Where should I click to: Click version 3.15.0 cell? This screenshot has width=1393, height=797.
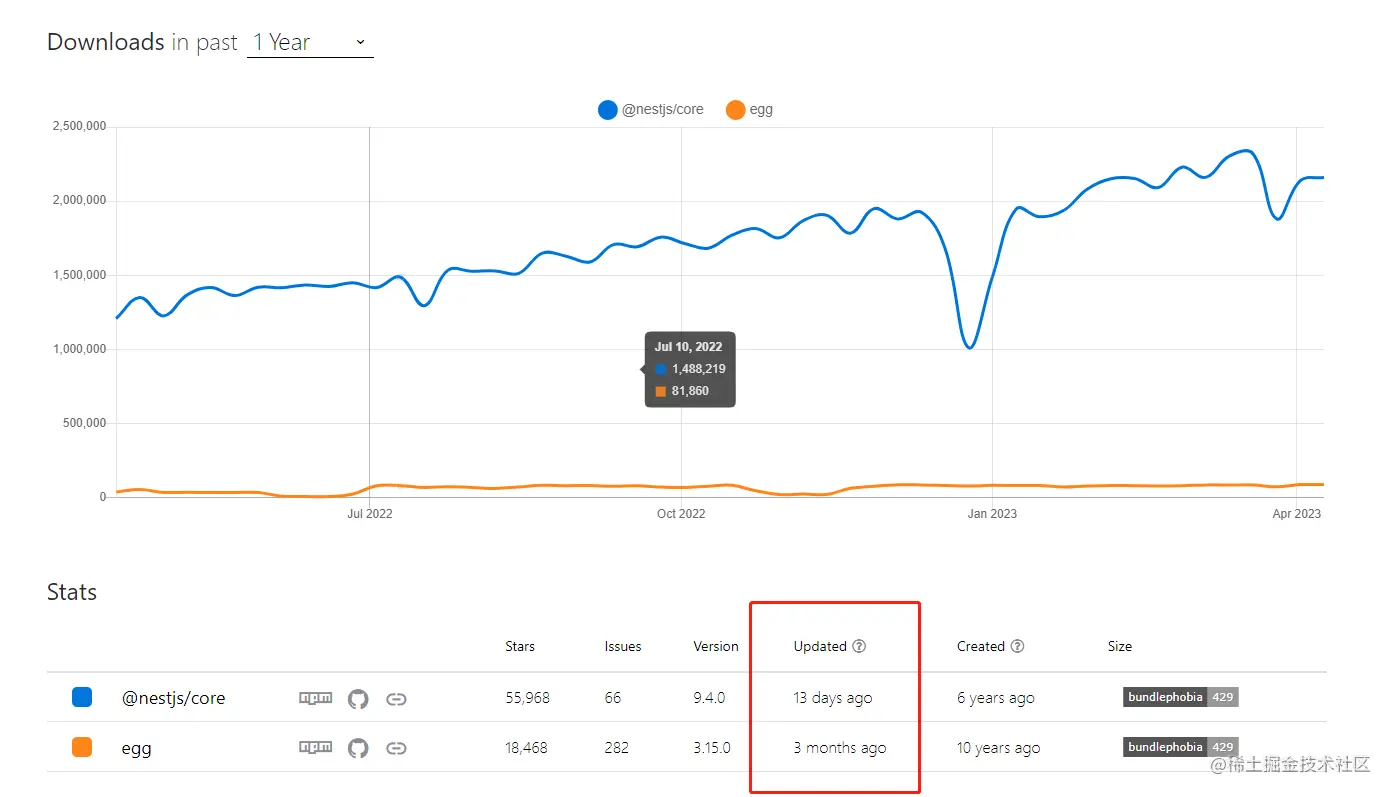click(x=712, y=747)
